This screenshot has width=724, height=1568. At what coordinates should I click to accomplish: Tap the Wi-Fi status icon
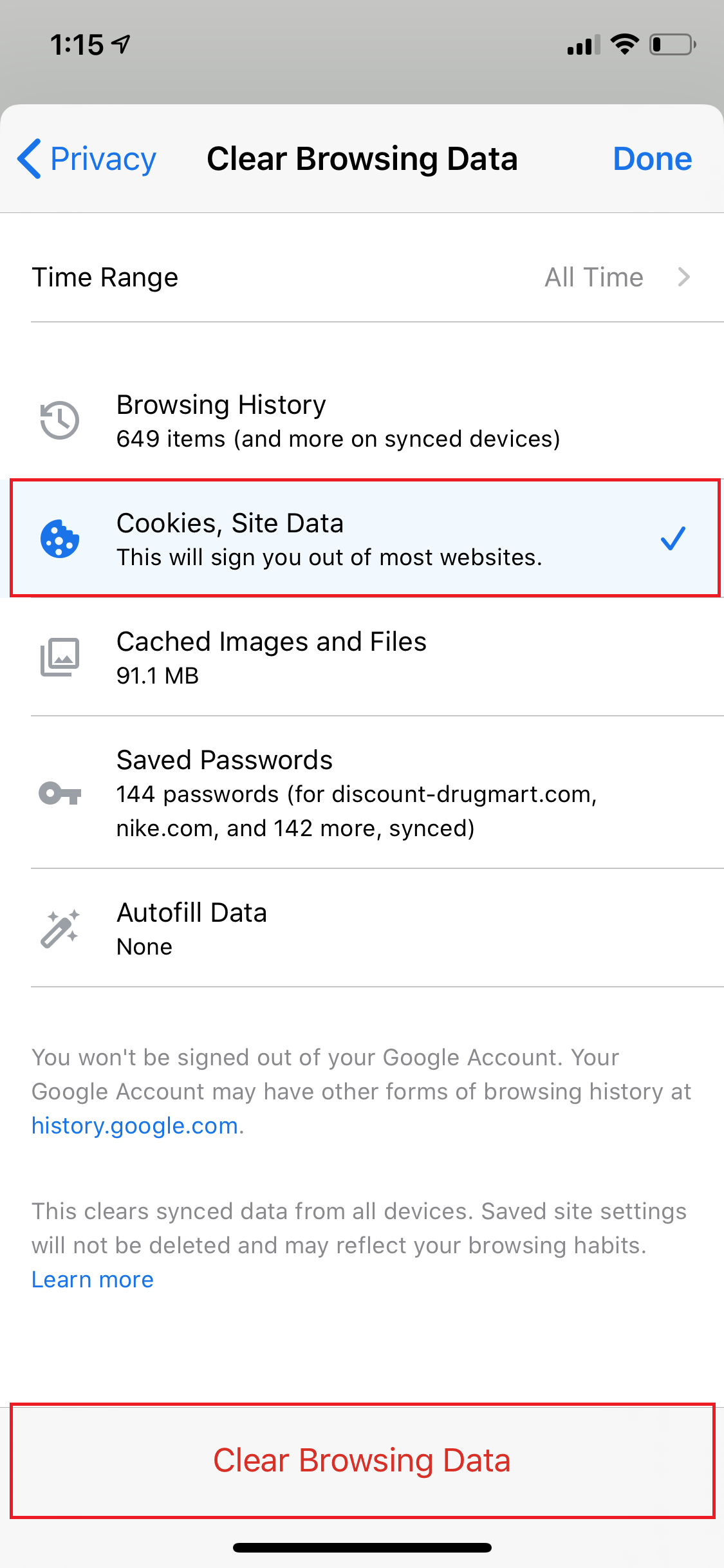(x=624, y=44)
